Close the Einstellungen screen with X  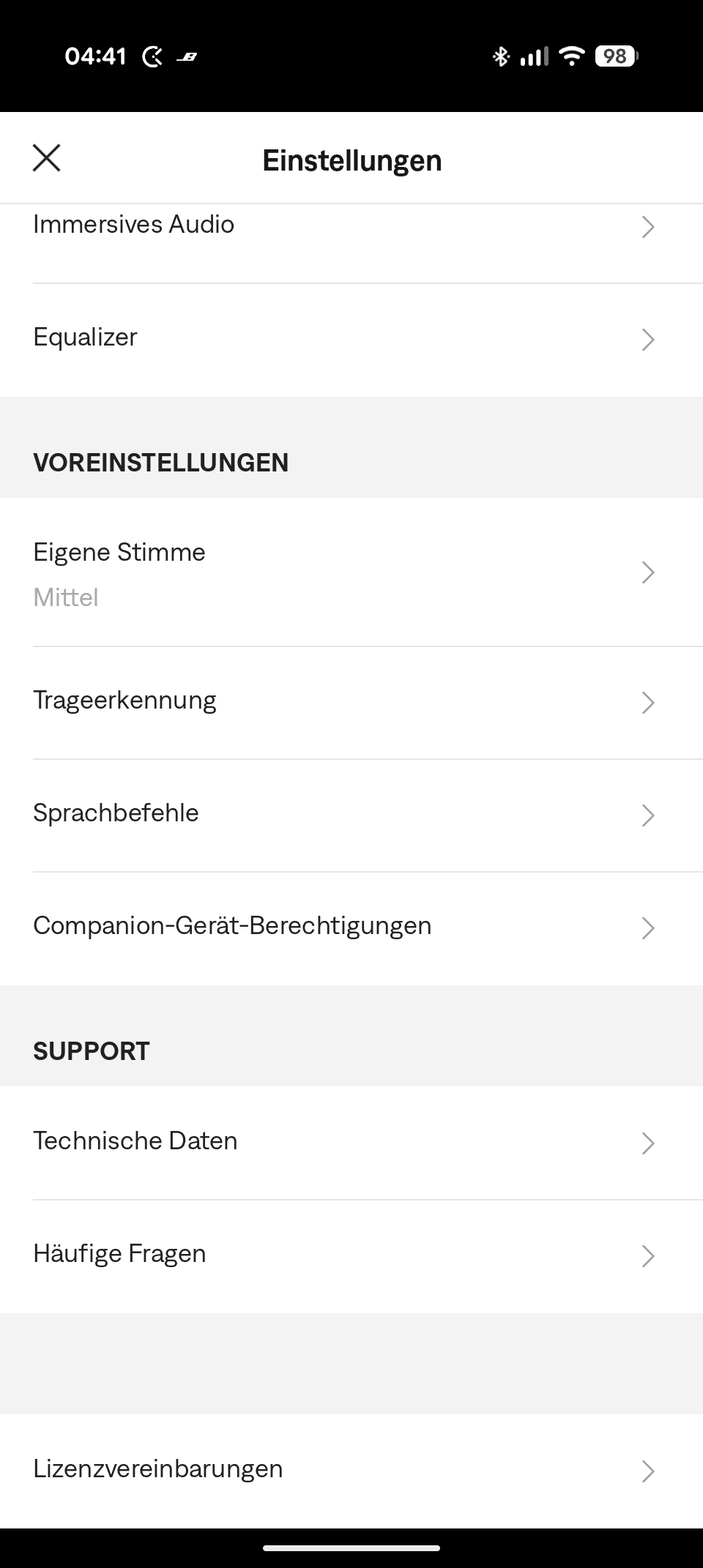(x=47, y=158)
